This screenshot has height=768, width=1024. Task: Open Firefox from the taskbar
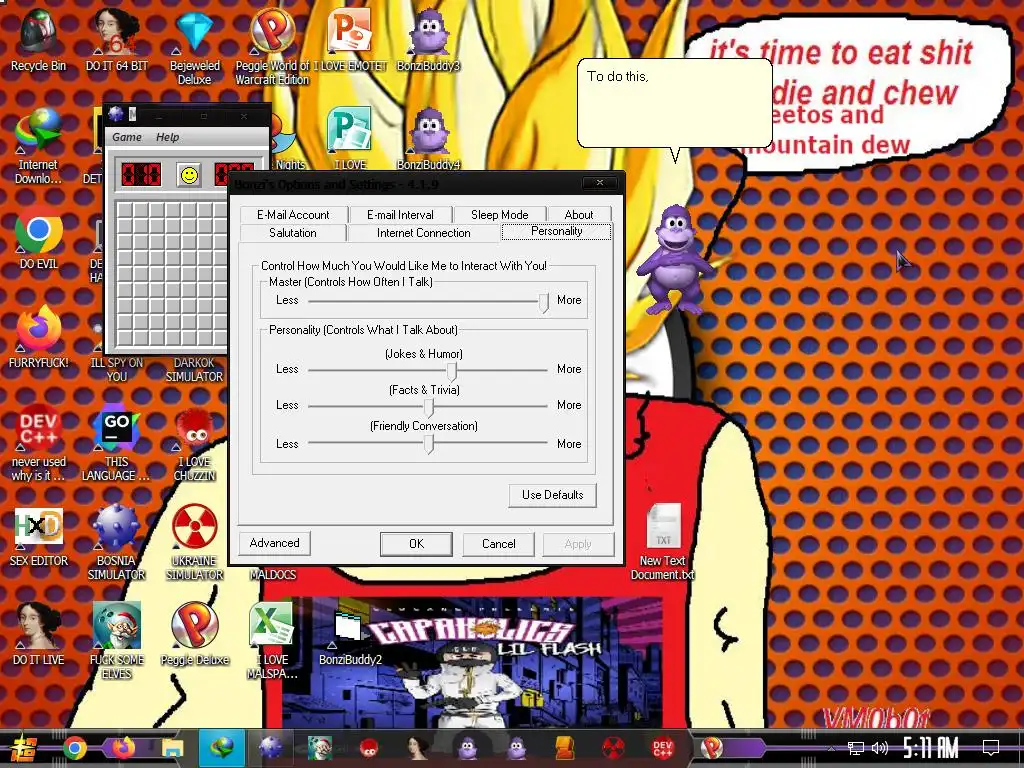tap(123, 748)
